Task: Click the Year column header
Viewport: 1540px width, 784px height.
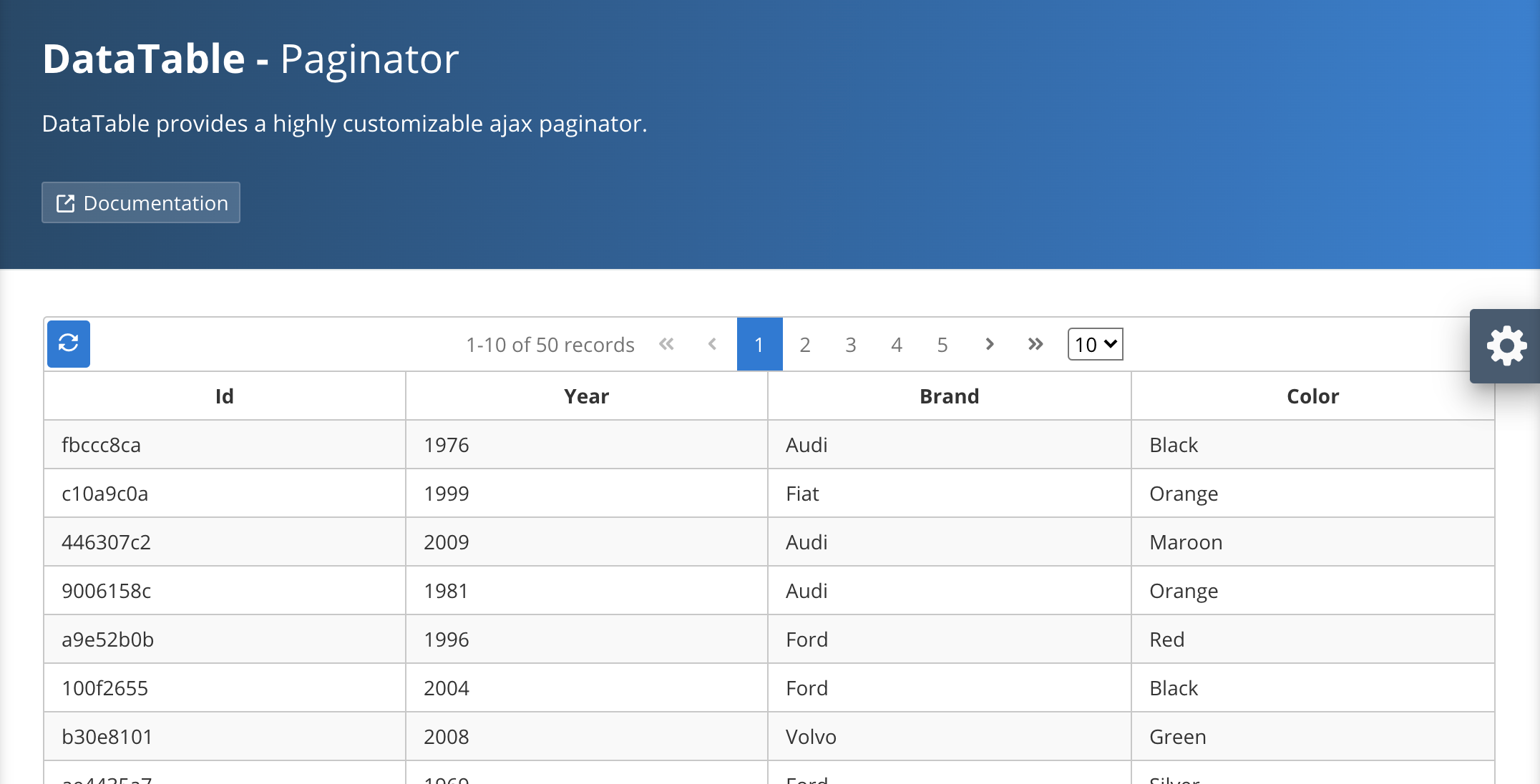Action: pos(587,396)
